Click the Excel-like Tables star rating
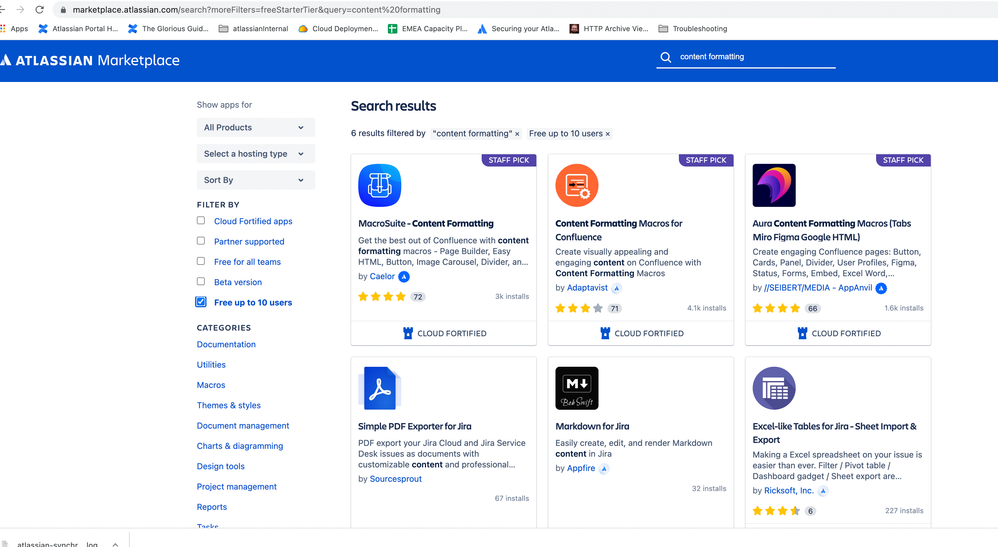This screenshot has height=547, width=998. (776, 511)
